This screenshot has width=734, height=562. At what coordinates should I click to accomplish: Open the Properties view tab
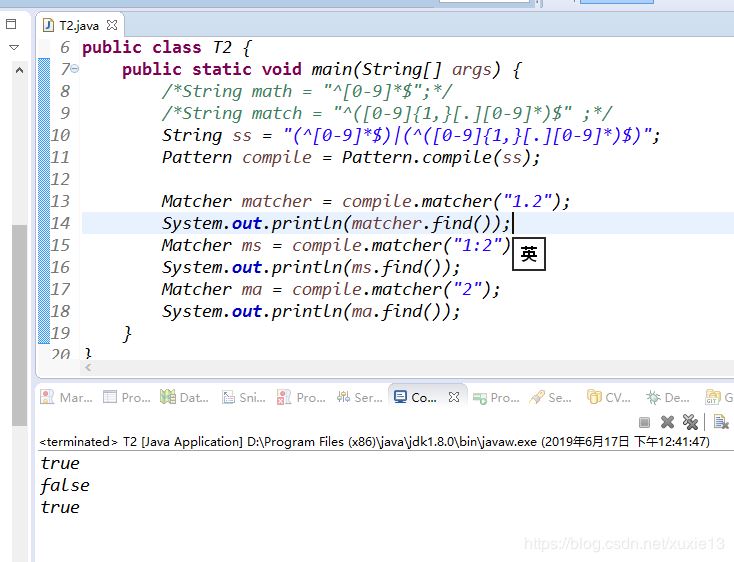click(126, 397)
